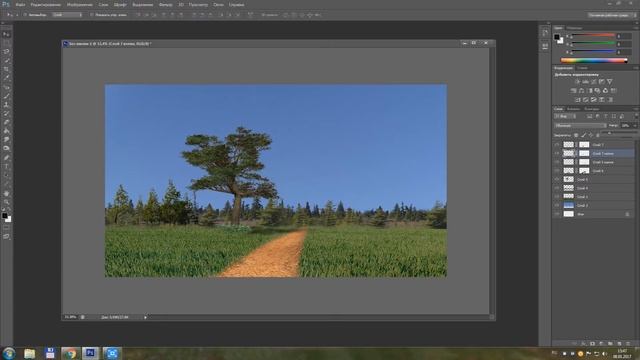Open the status bar document info arrow
The width and height of the screenshot is (640, 360).
145,317
